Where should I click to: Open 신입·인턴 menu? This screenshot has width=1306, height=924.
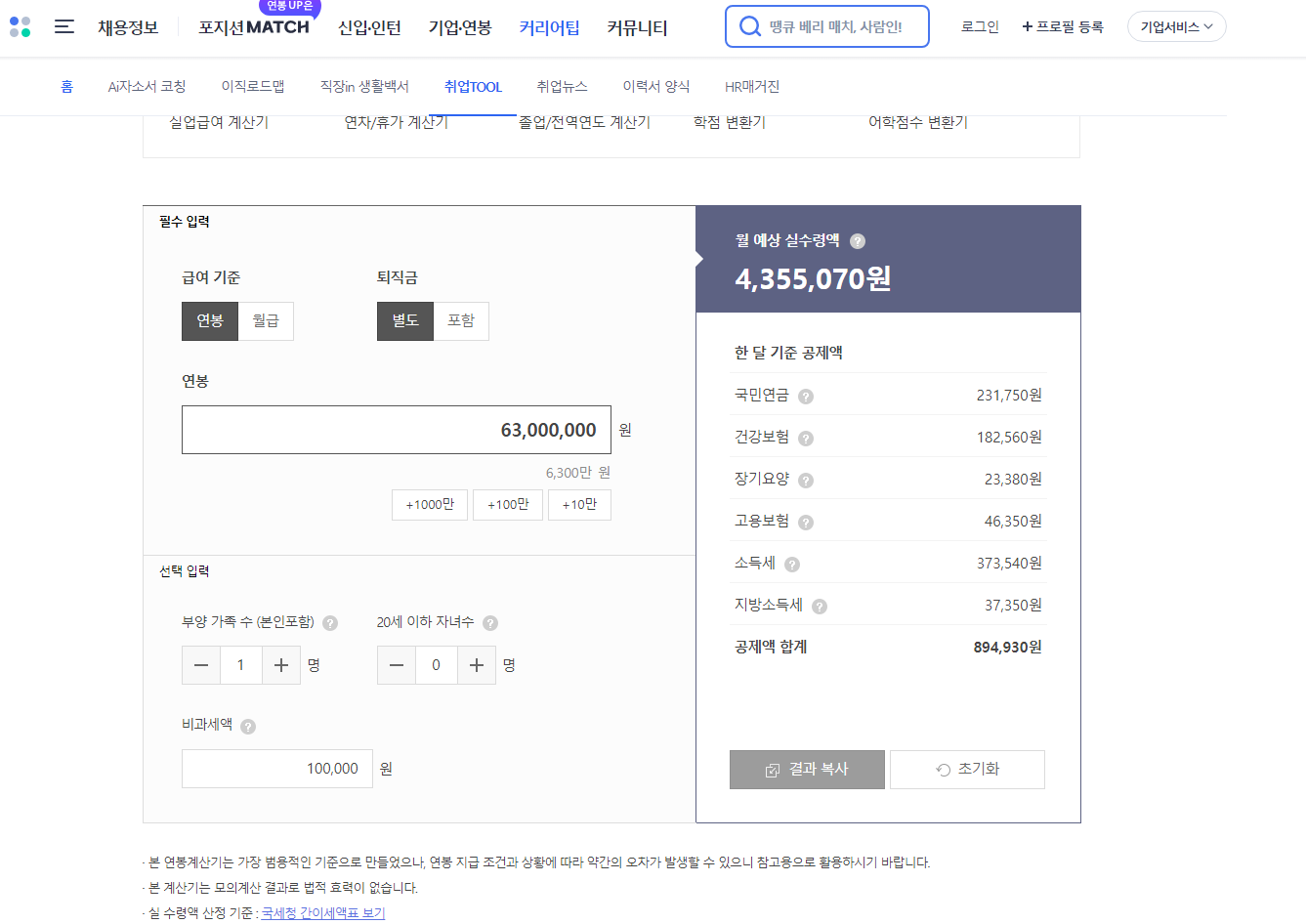coord(369,27)
